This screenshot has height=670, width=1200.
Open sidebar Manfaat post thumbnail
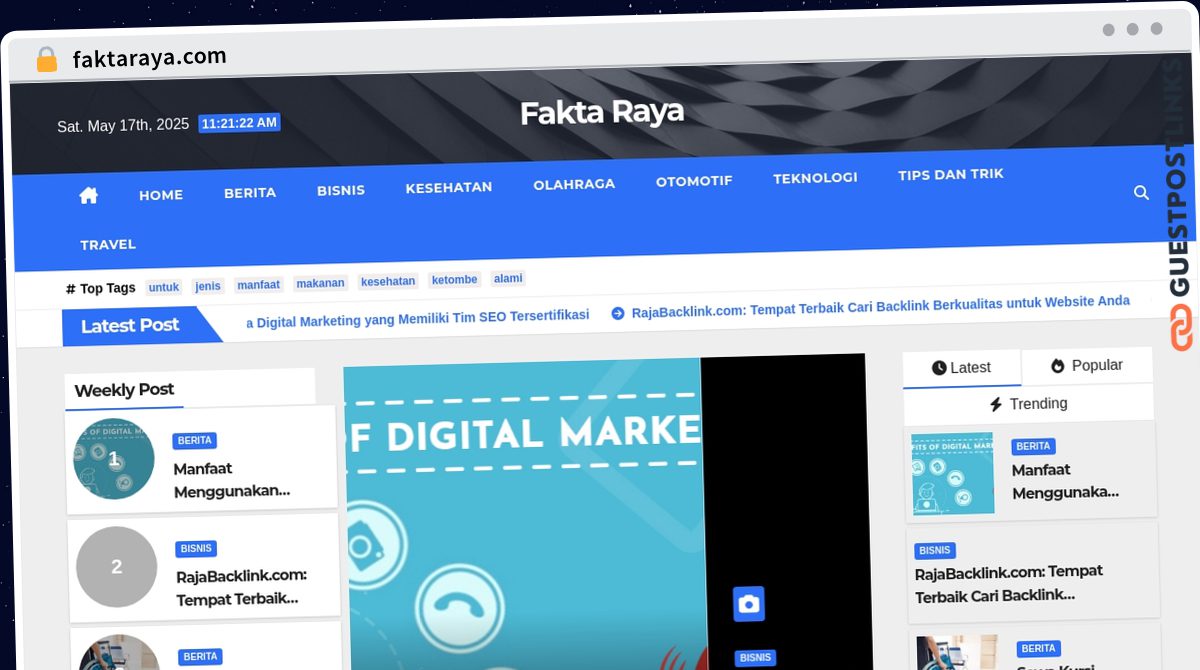953,473
